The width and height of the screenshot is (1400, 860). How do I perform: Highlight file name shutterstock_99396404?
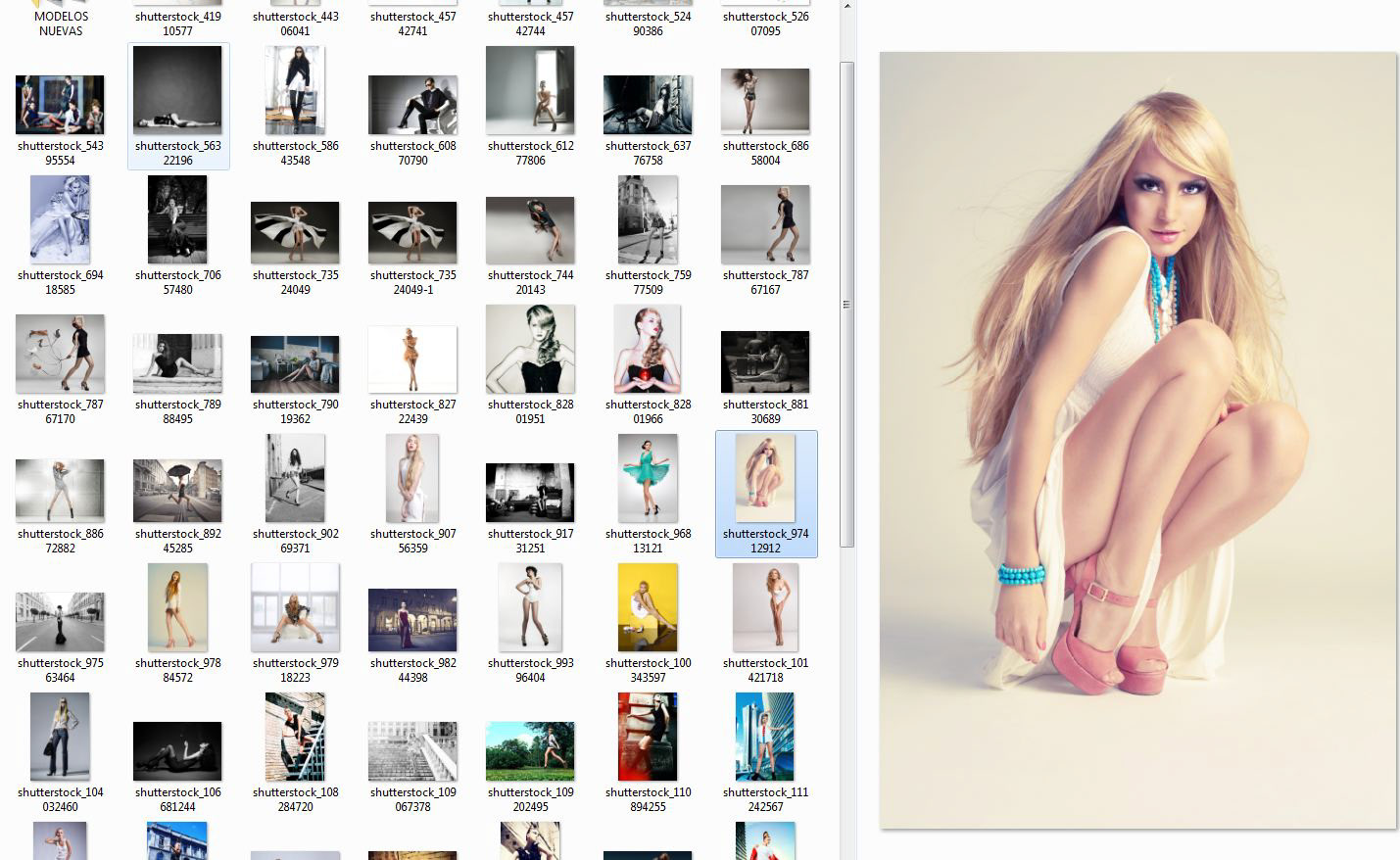pos(530,670)
